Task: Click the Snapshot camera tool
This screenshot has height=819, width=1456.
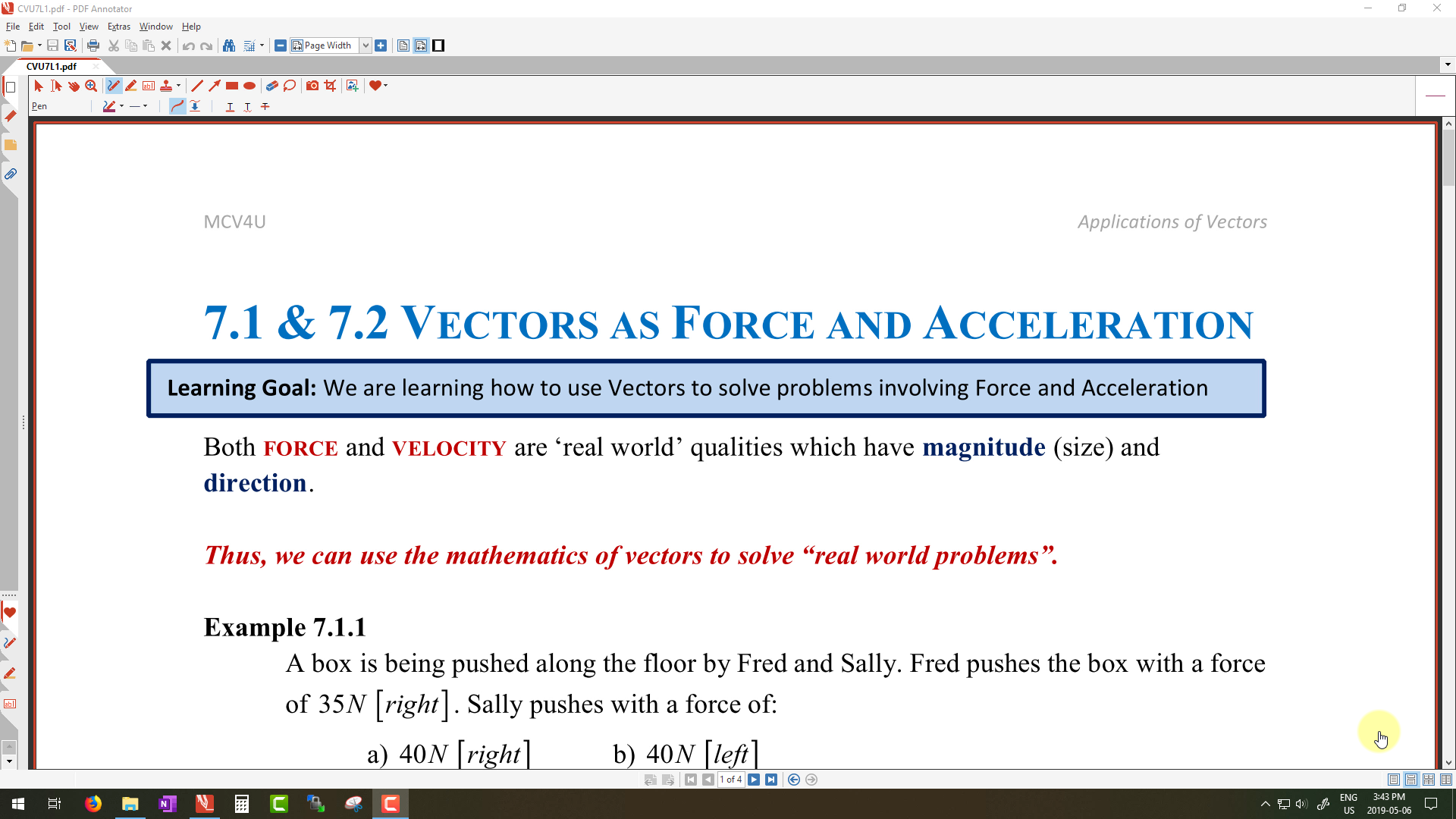Action: [312, 86]
